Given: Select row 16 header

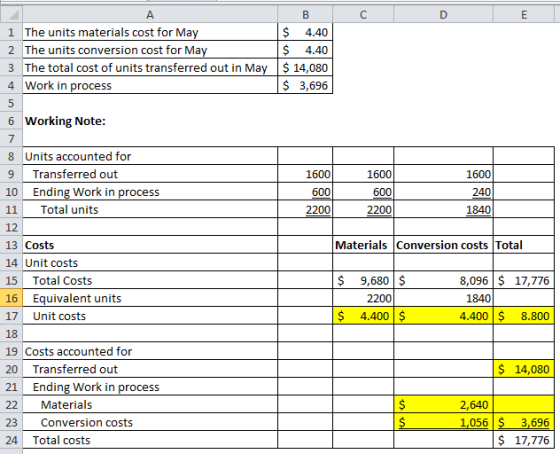Looking at the screenshot, I should point(11,298).
